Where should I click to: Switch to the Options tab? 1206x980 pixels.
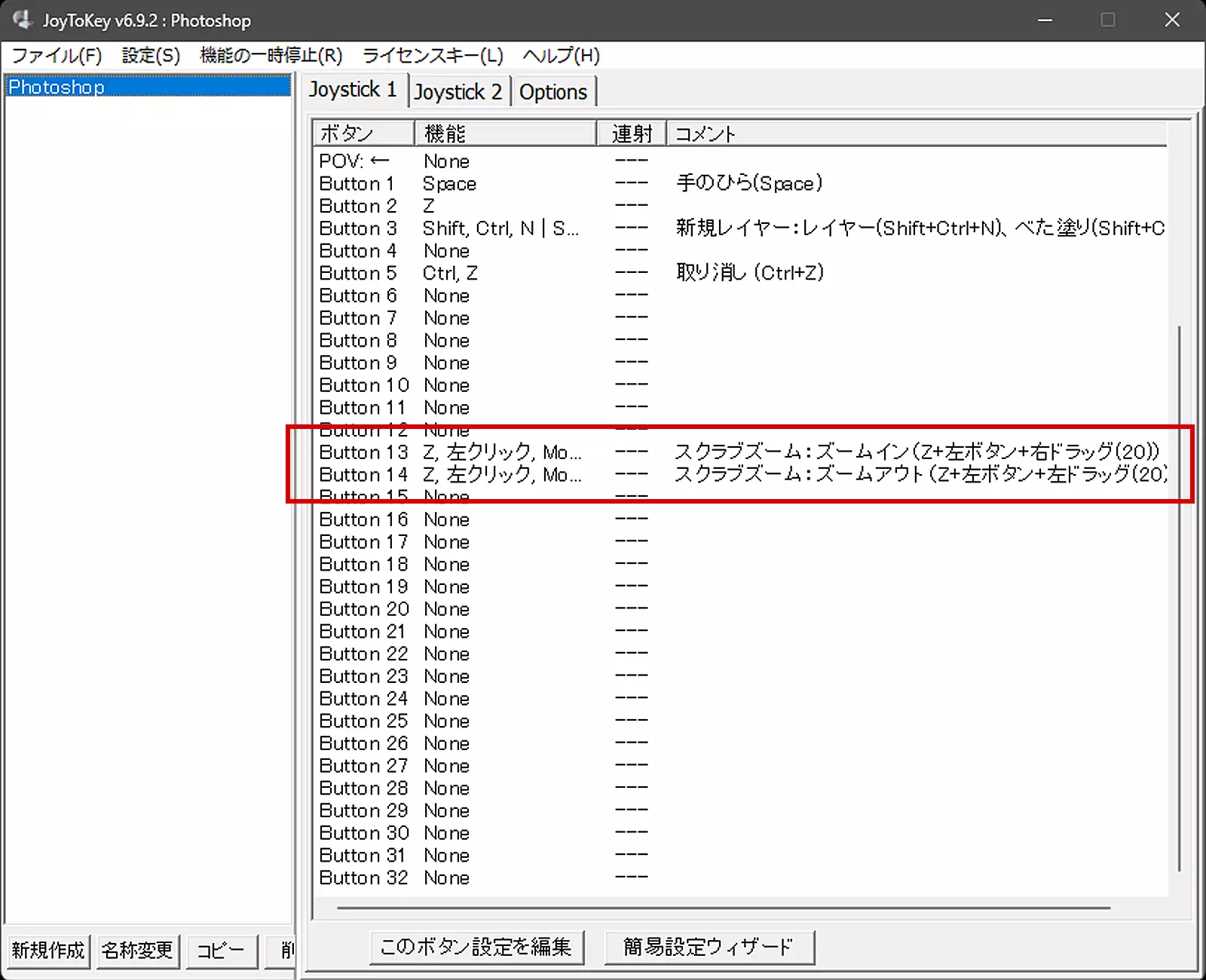click(553, 92)
